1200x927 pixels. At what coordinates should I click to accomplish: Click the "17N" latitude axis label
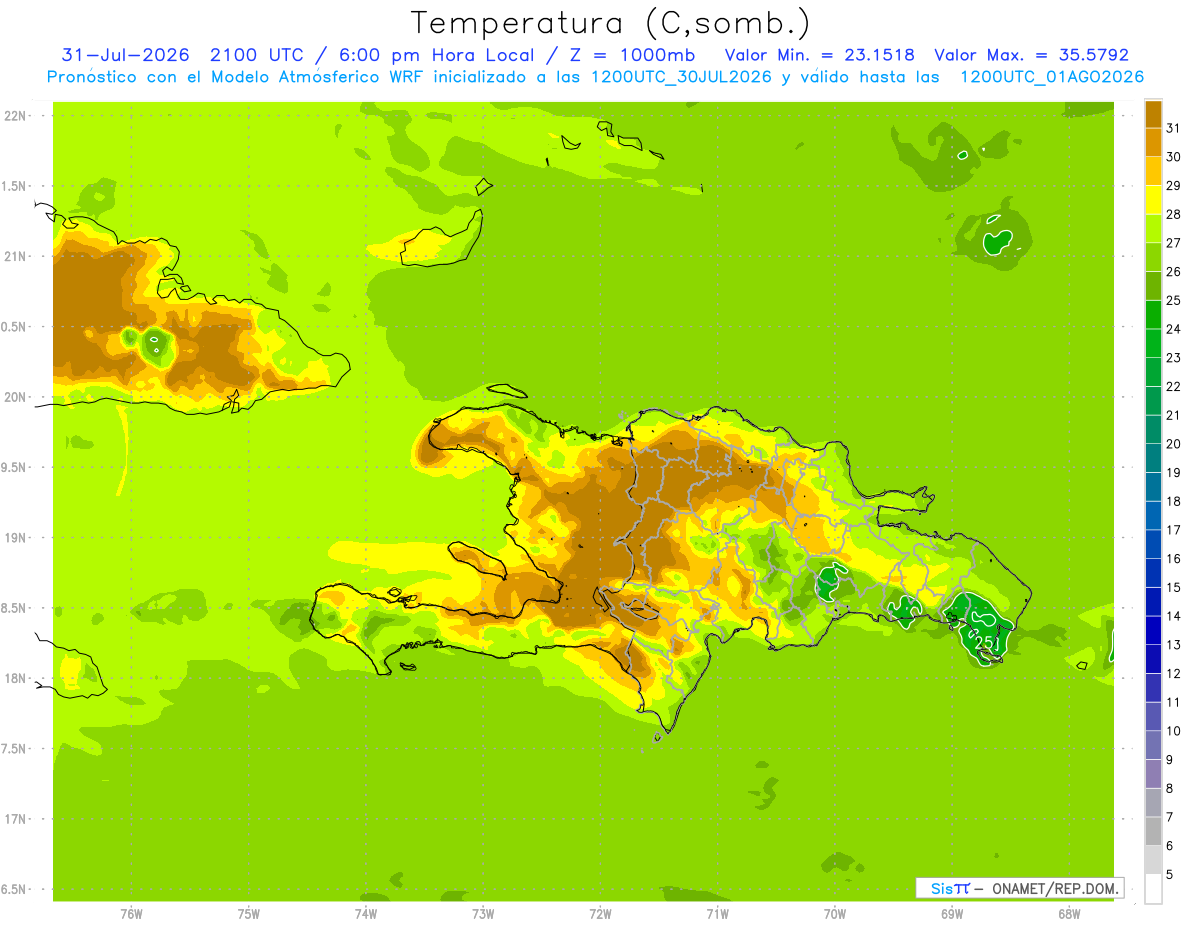pos(15,819)
